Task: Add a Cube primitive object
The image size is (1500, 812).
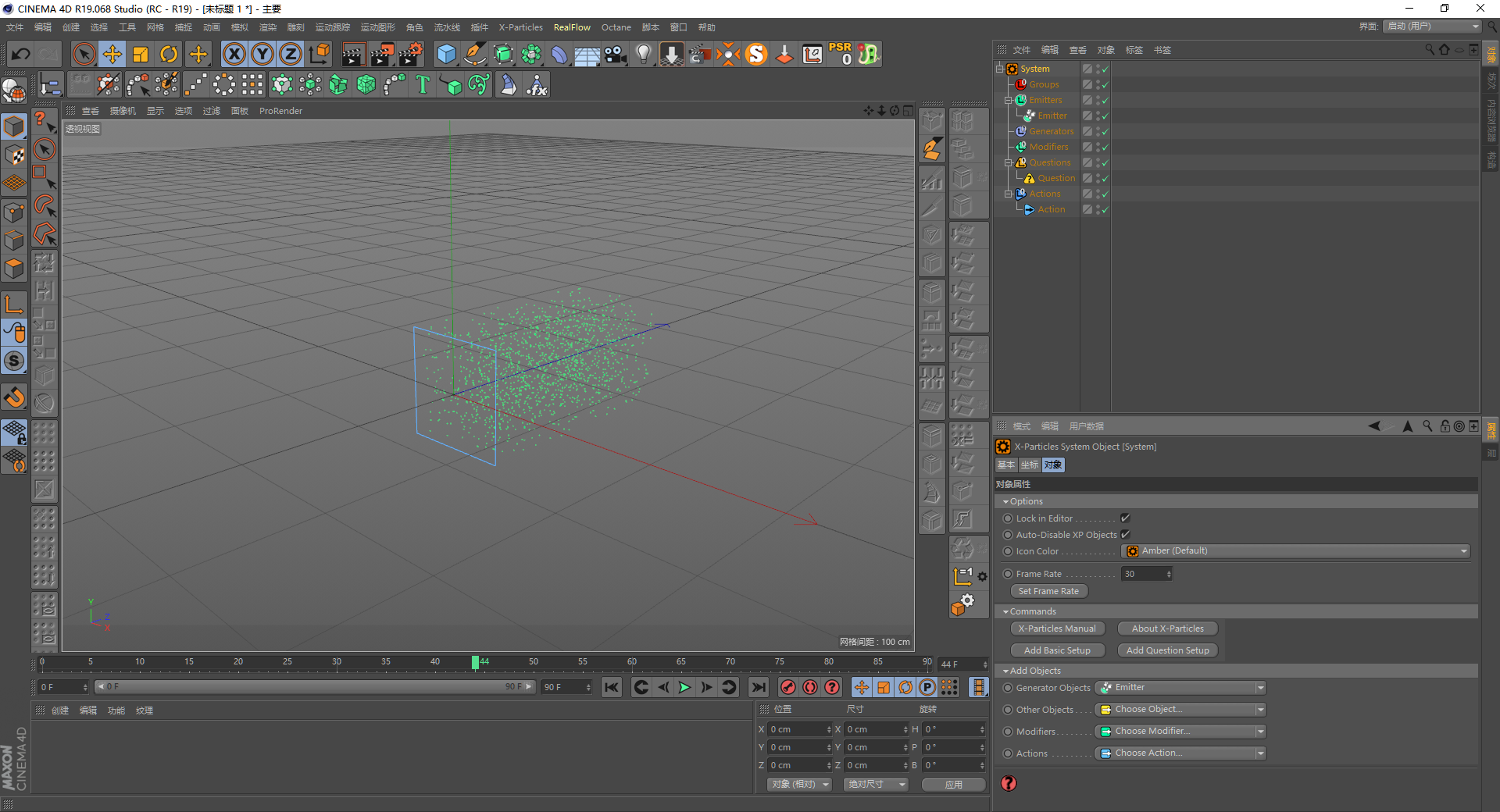Action: [446, 54]
